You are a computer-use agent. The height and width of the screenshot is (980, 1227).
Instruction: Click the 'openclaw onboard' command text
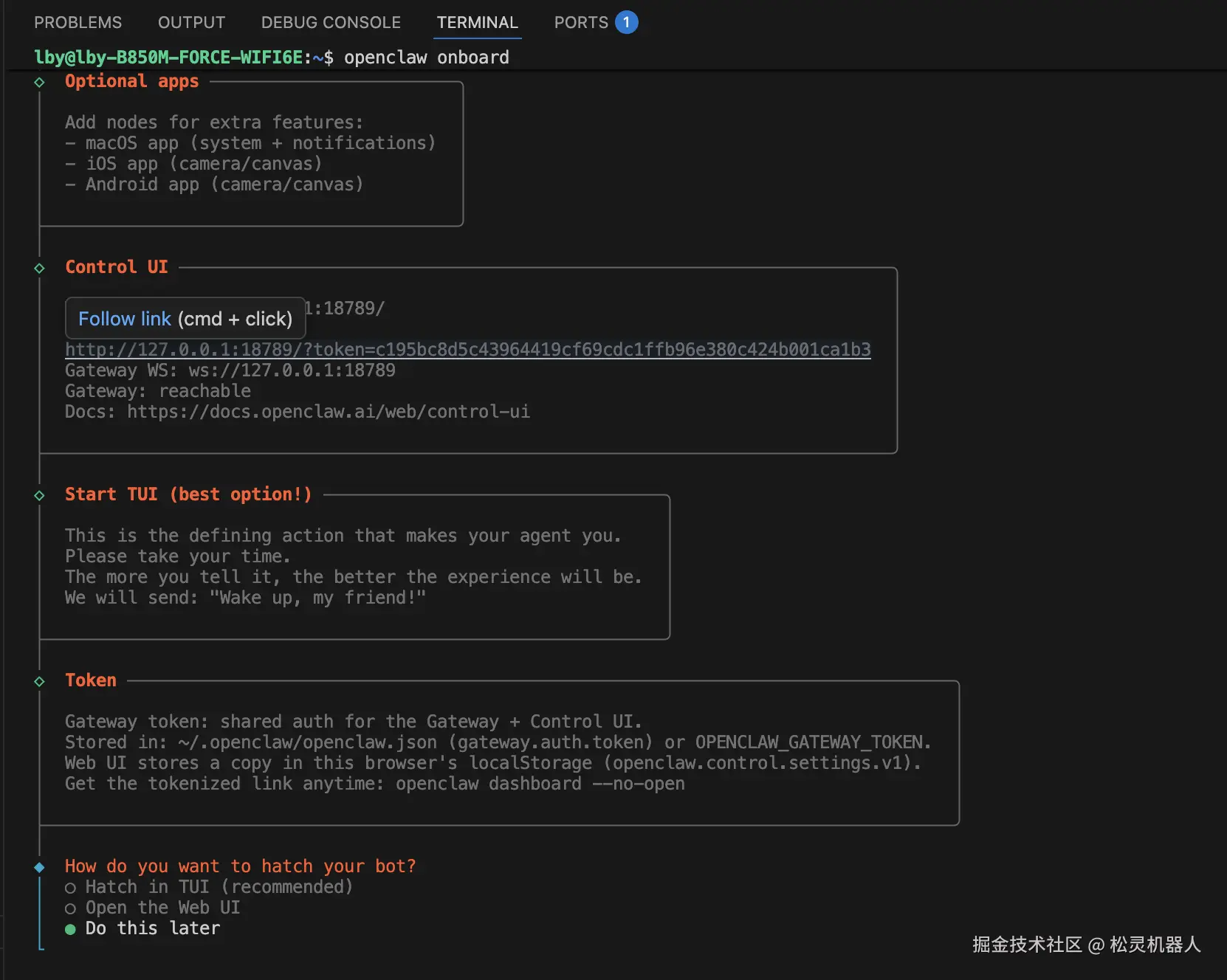pos(427,58)
